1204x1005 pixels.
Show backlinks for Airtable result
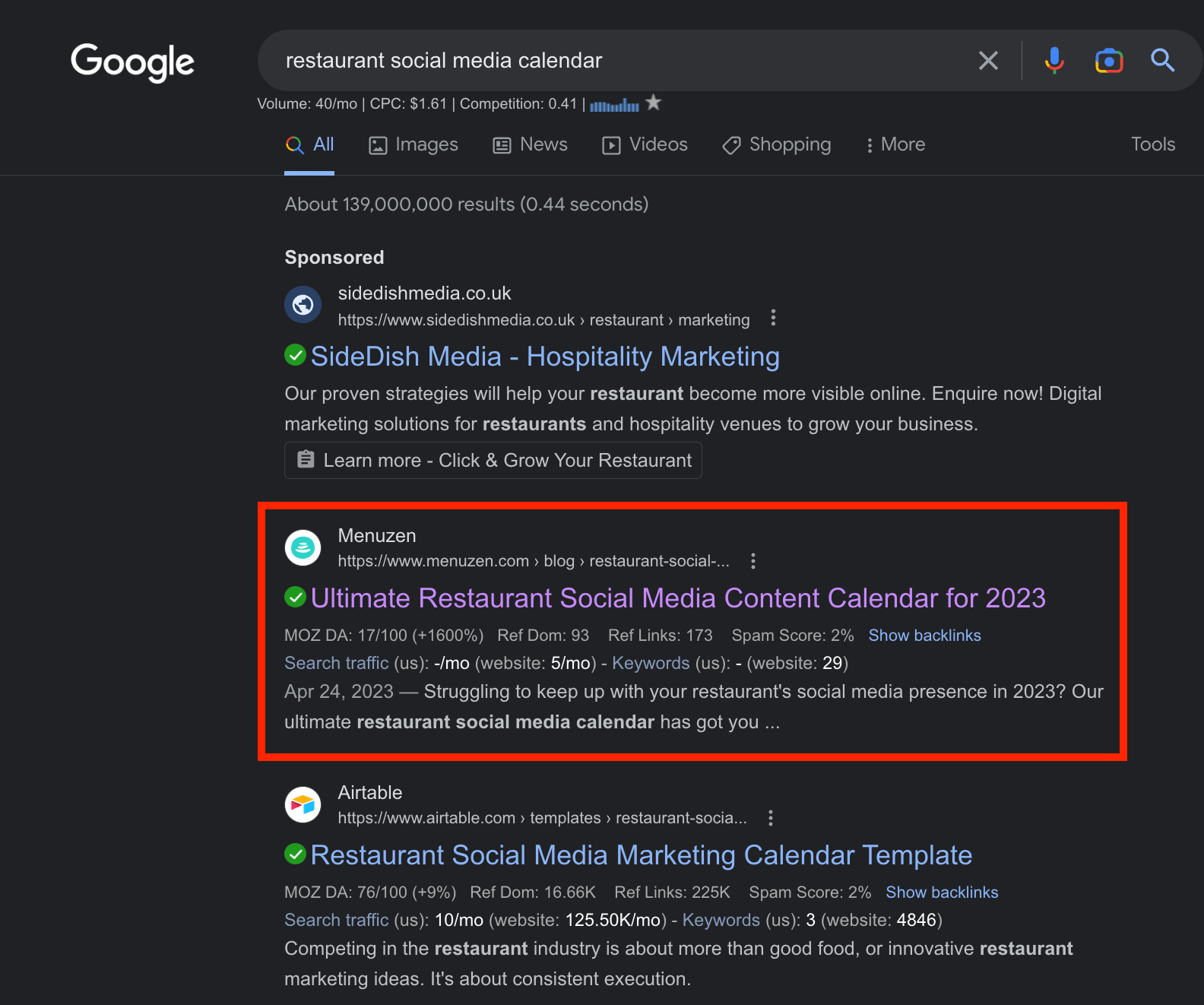(942, 892)
